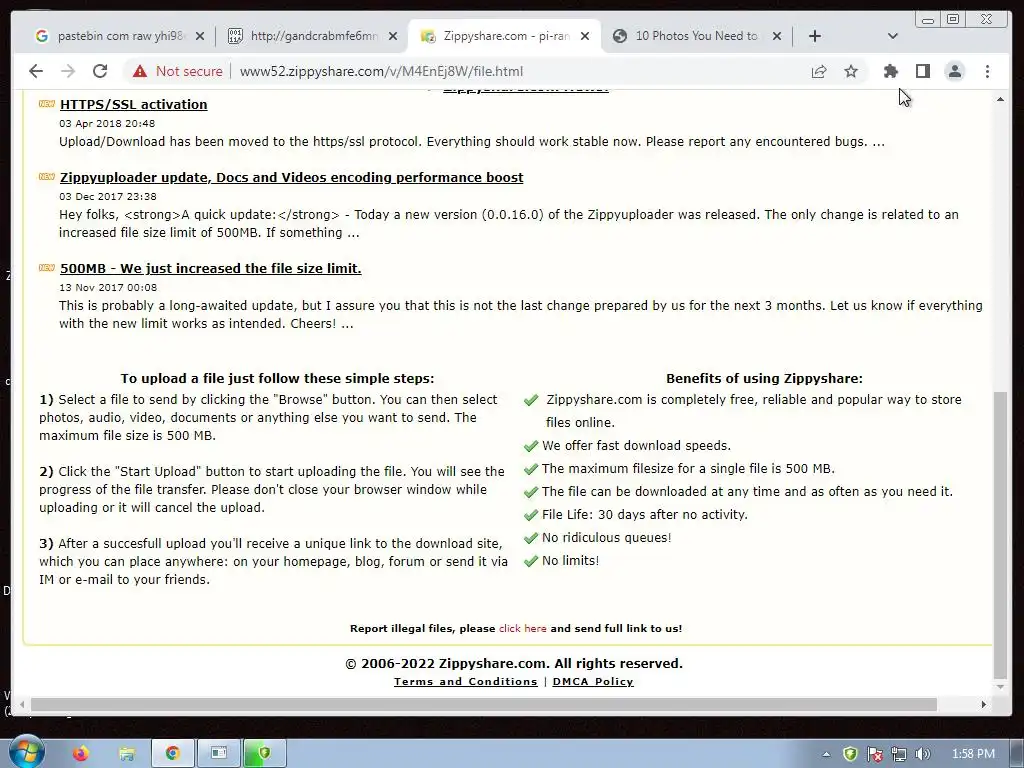Click the forward navigation arrow

(x=68, y=71)
